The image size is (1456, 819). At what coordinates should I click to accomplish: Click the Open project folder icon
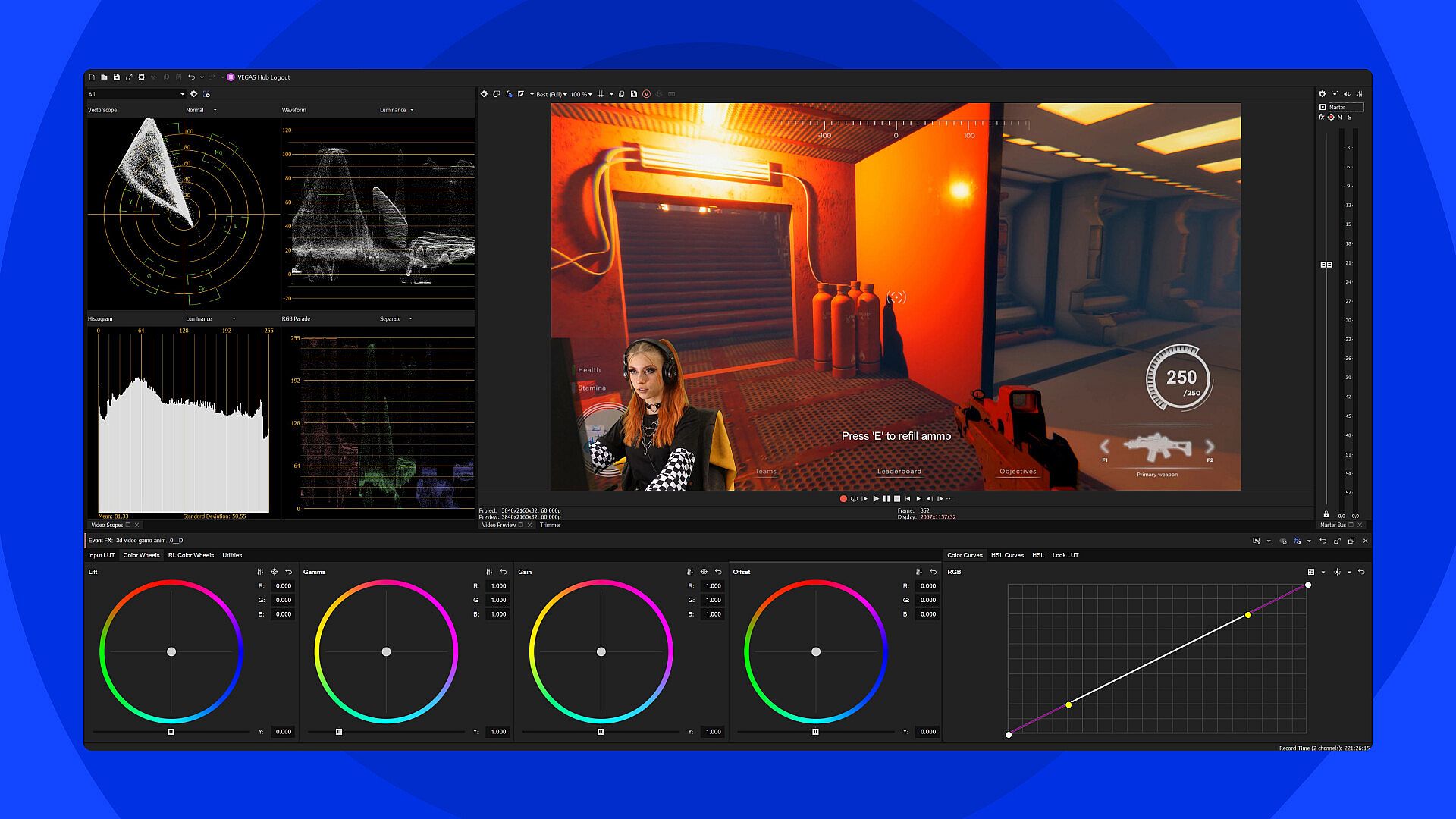tap(104, 77)
